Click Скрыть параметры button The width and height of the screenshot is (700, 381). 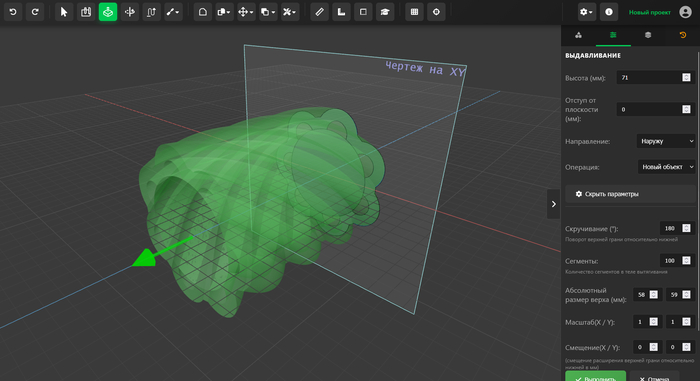[630, 194]
